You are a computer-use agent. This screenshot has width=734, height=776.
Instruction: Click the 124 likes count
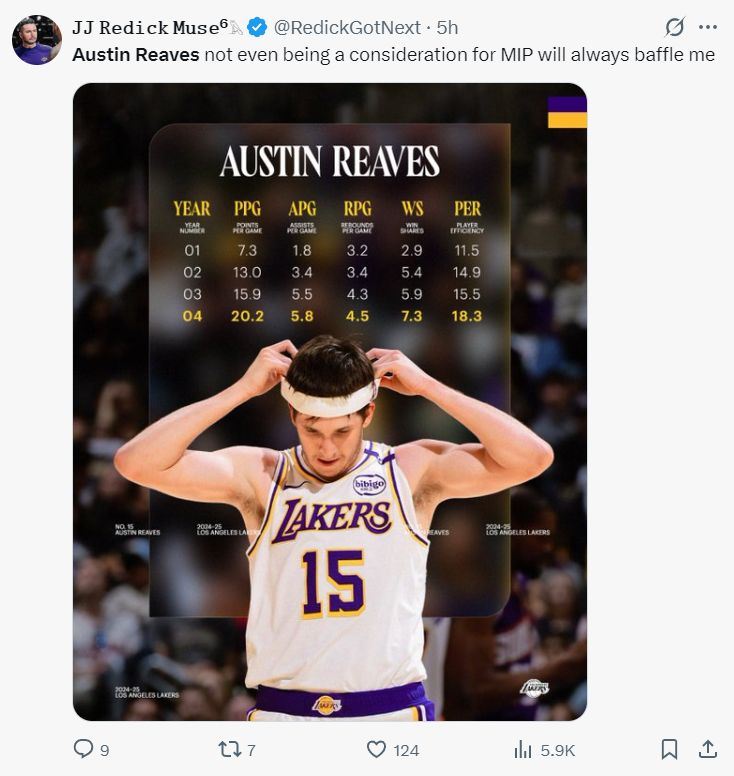click(x=406, y=750)
